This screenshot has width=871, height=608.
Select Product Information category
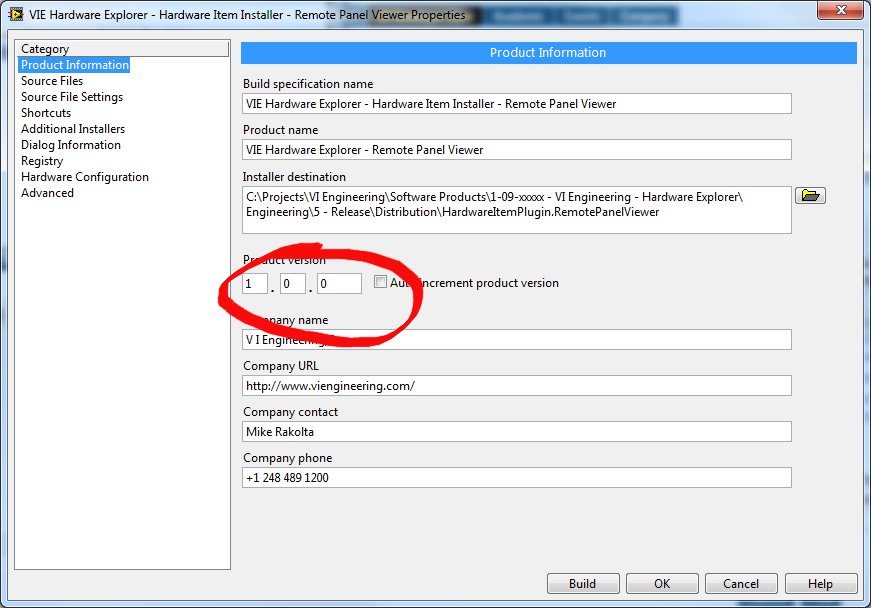[75, 65]
